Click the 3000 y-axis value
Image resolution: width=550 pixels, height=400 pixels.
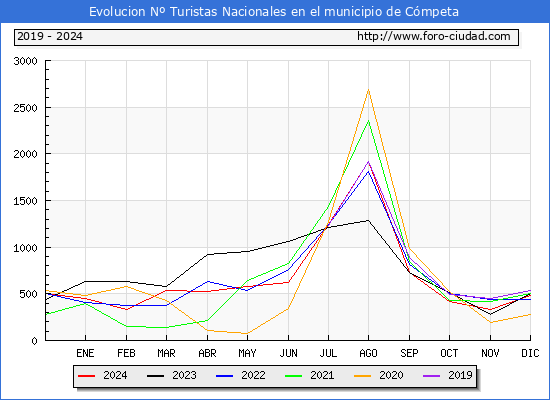25,61
